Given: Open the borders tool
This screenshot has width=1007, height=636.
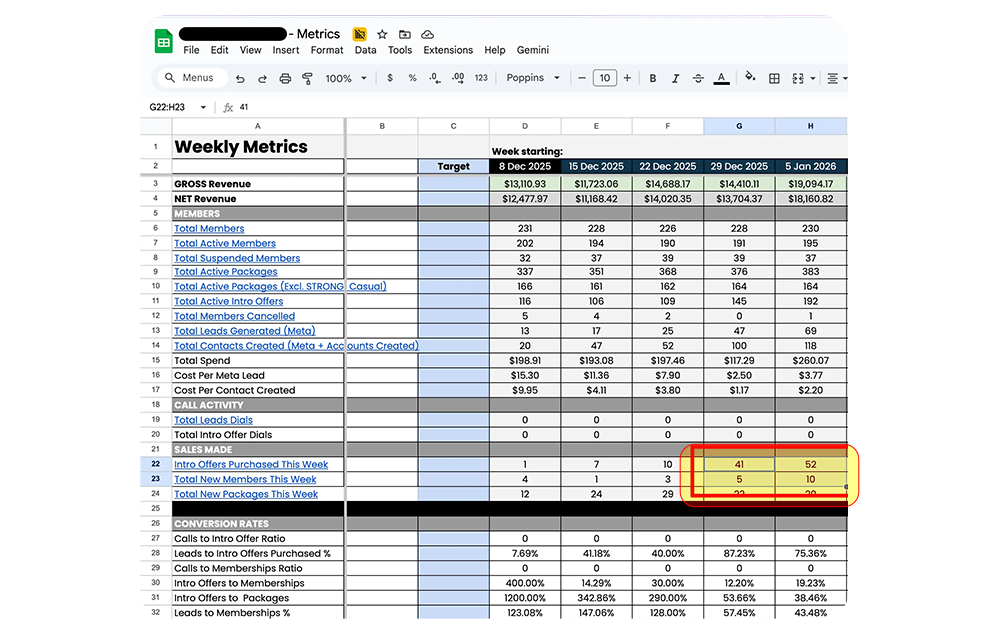Looking at the screenshot, I should [774, 78].
